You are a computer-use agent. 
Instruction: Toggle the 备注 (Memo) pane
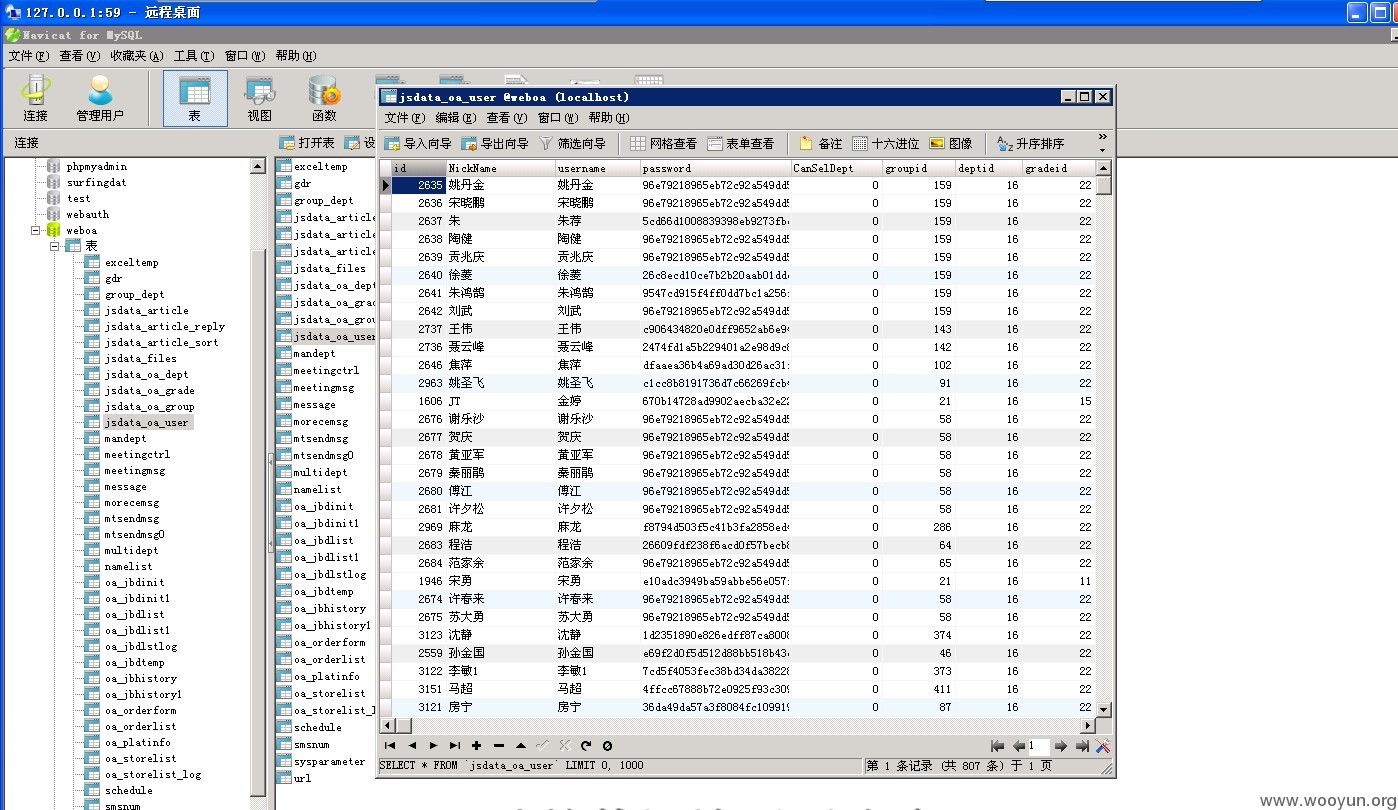[x=820, y=144]
